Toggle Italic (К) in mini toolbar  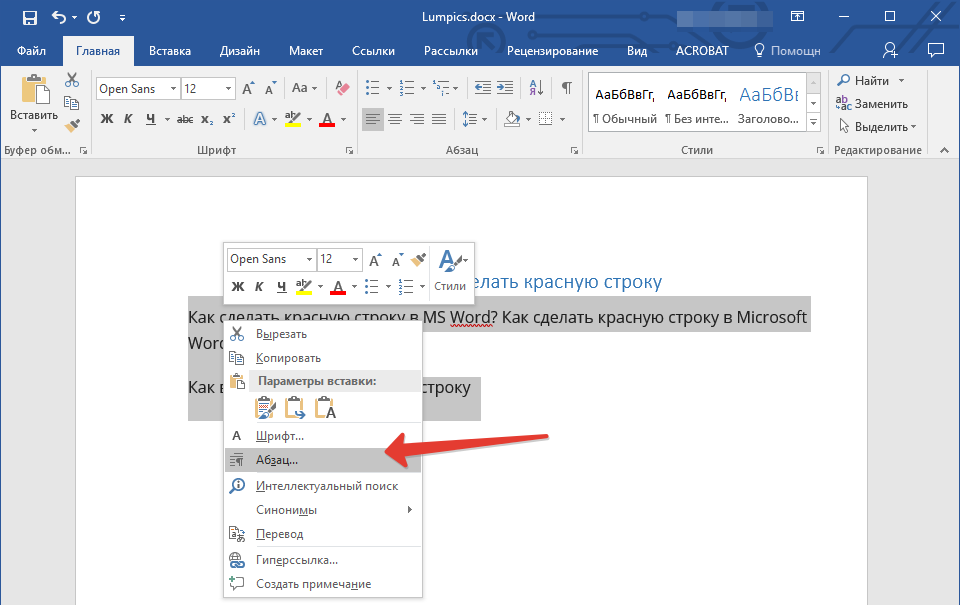(259, 287)
